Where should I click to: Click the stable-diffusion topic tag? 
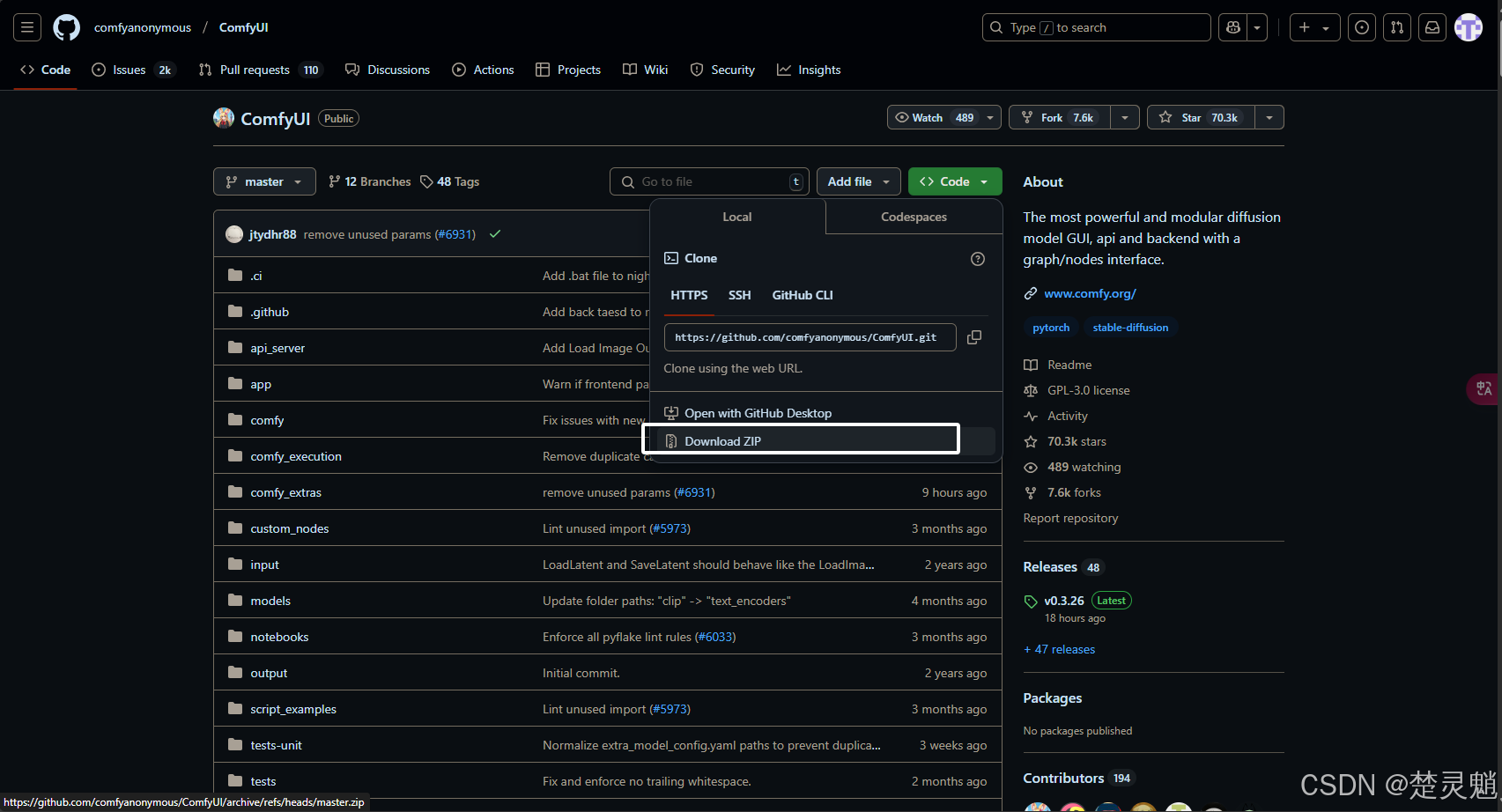click(x=1130, y=328)
